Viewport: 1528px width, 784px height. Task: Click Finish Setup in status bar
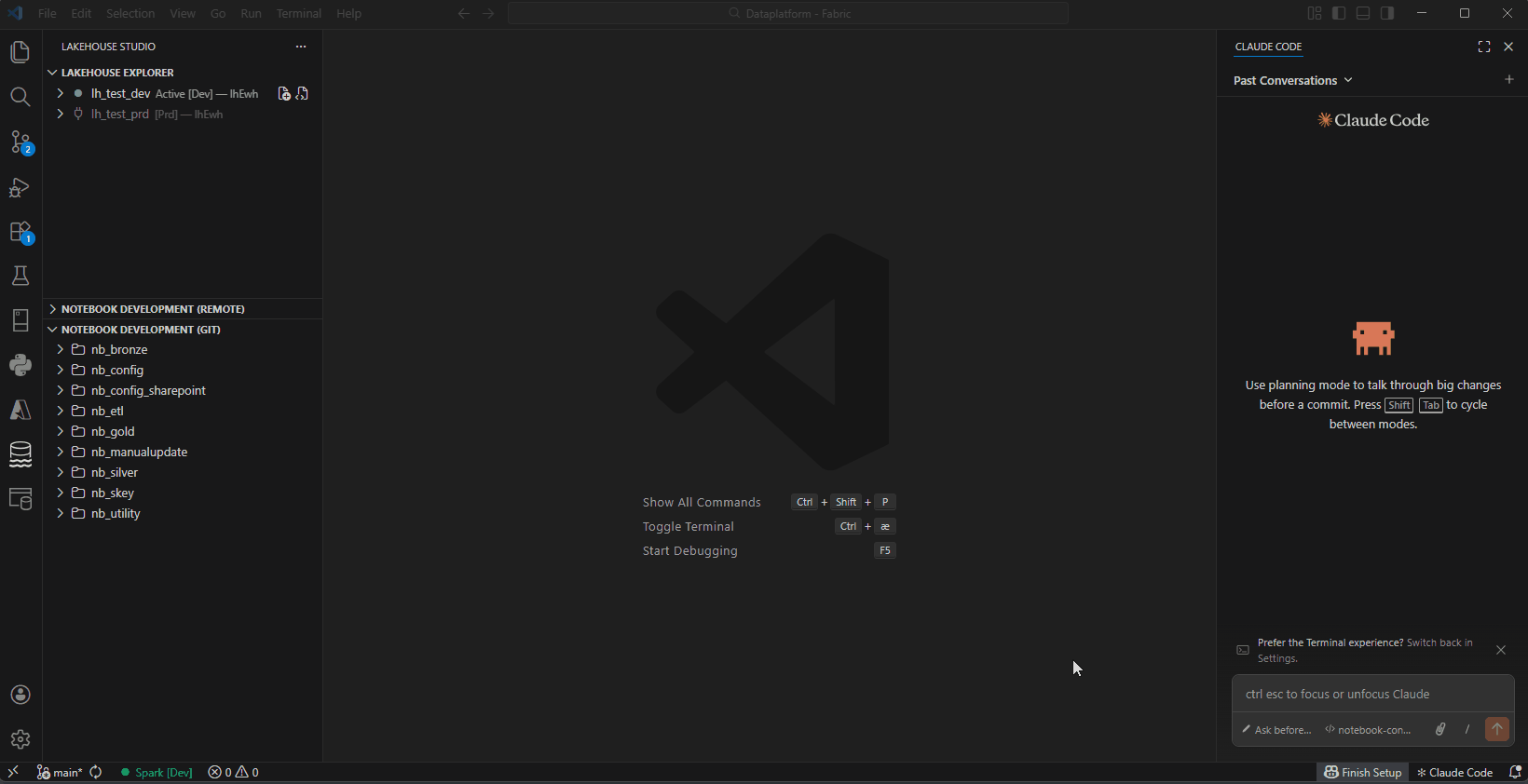point(1362,772)
